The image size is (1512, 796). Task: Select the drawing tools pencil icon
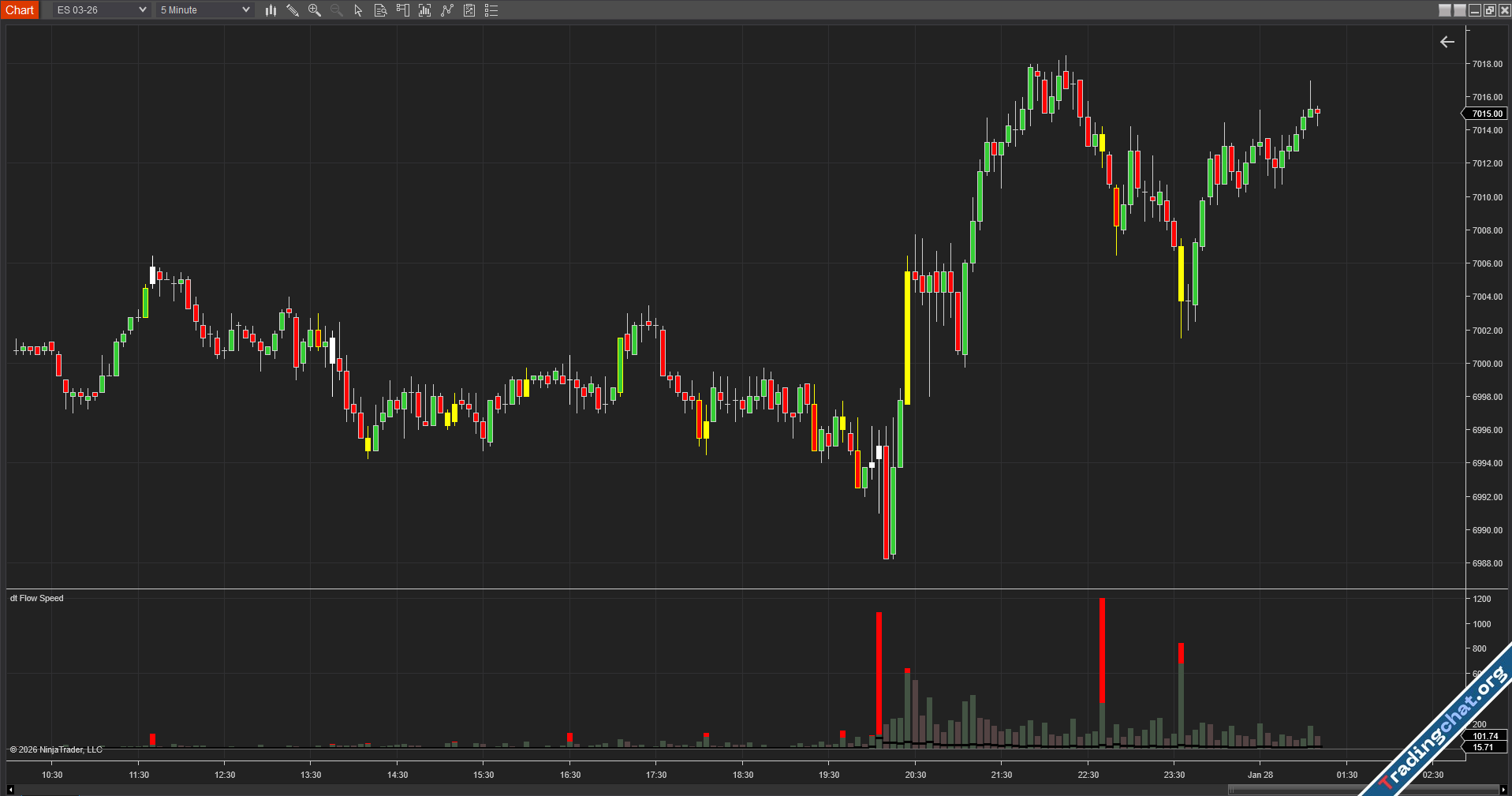(293, 10)
